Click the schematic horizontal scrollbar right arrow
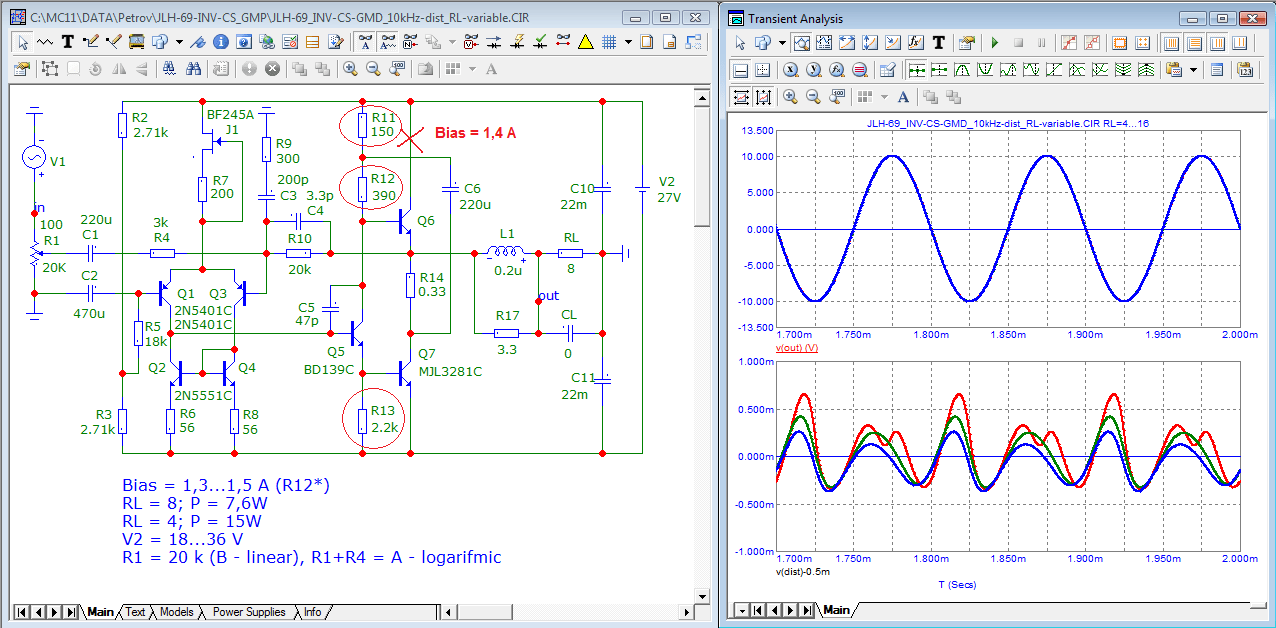Viewport: 1276px width, 628px height. pos(684,612)
